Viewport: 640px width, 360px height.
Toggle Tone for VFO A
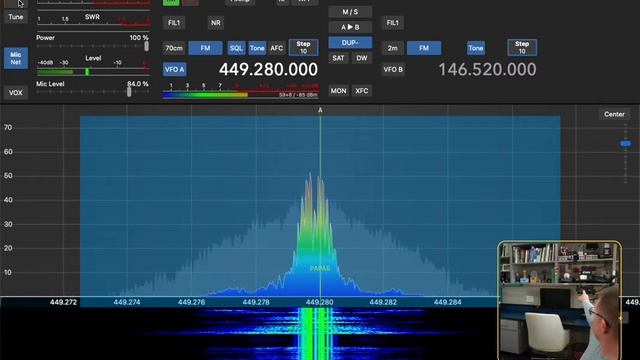(x=257, y=48)
